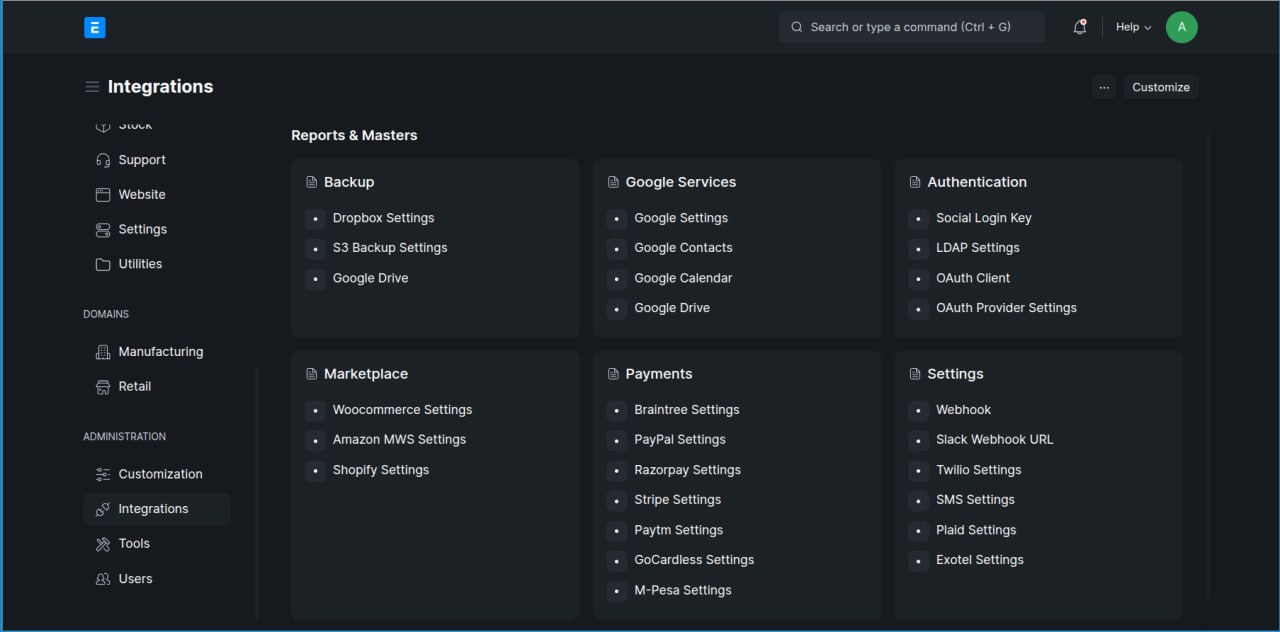Click the Users icon in sidebar

103,579
